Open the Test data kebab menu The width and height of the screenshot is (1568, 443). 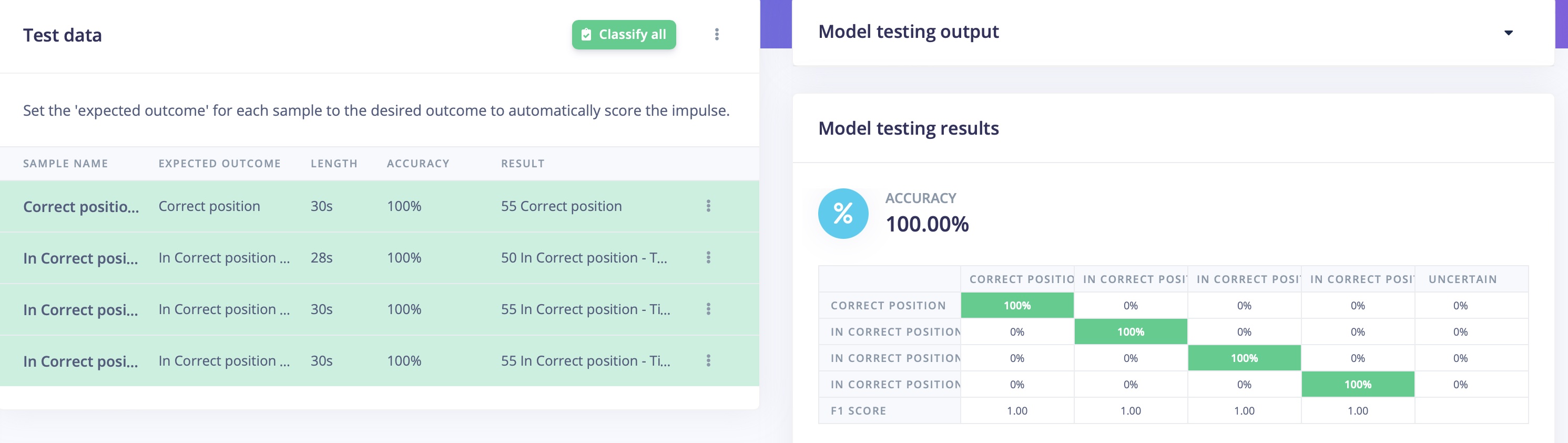(x=717, y=35)
